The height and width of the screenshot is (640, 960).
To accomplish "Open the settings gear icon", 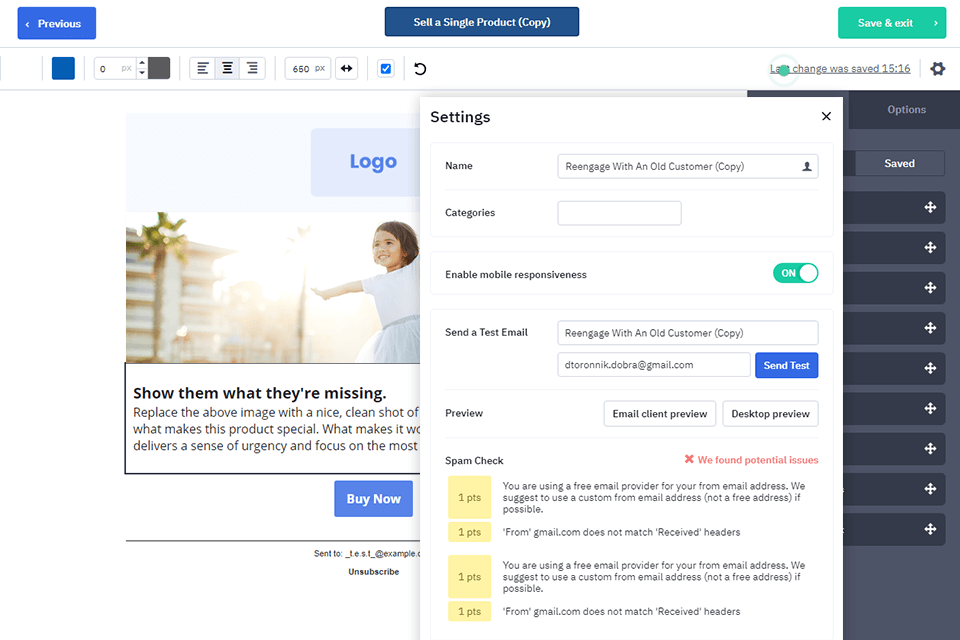I will coord(937,68).
